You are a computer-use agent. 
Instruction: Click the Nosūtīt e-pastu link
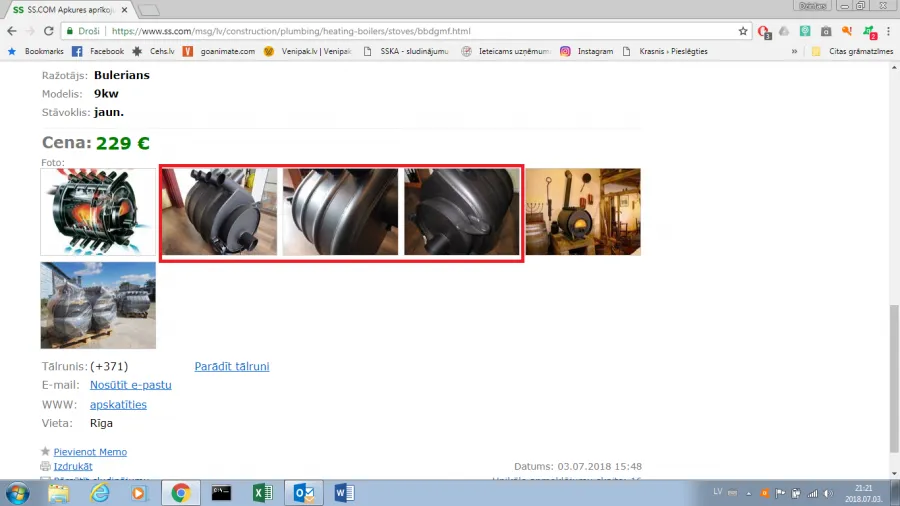130,385
